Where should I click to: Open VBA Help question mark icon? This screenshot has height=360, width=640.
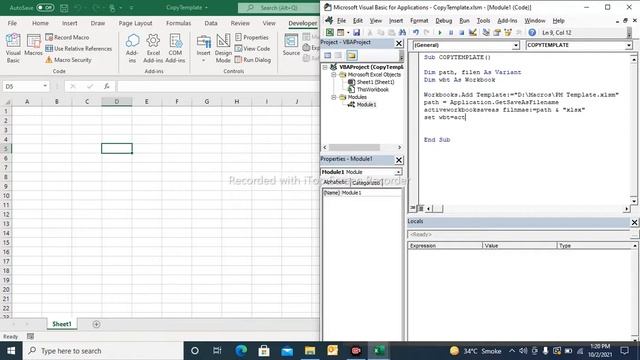532,33
